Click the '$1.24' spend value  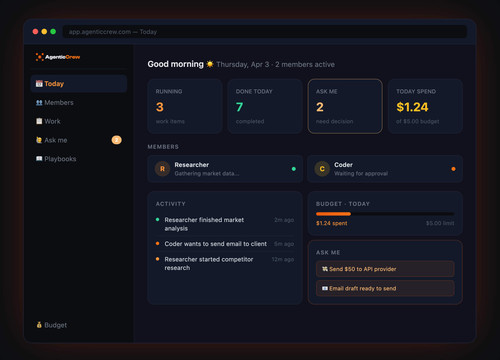pyautogui.click(x=412, y=107)
